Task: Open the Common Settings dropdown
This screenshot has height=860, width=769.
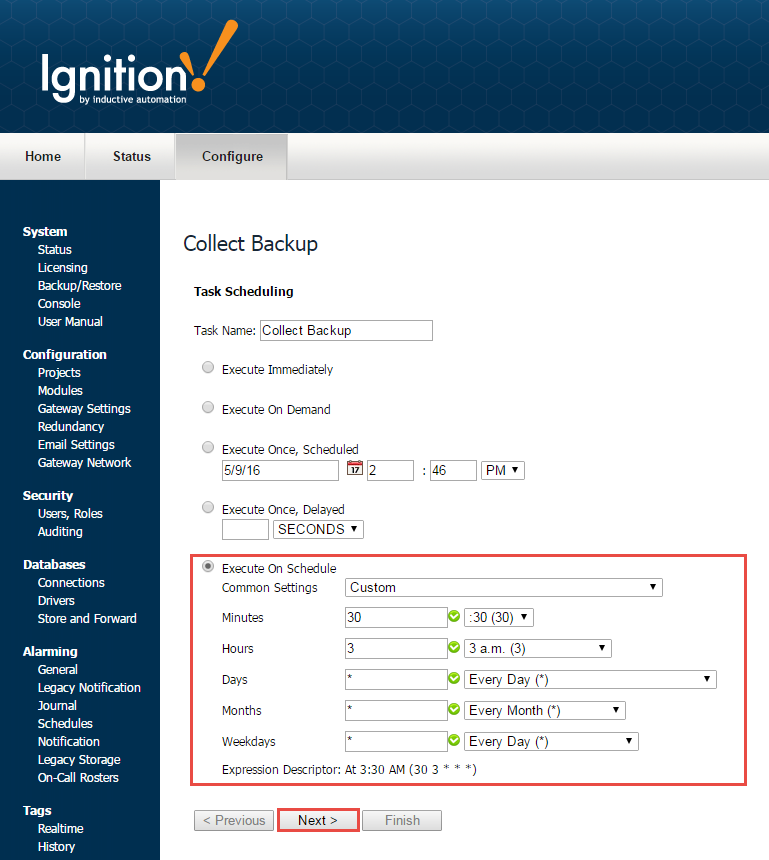Action: click(x=503, y=587)
